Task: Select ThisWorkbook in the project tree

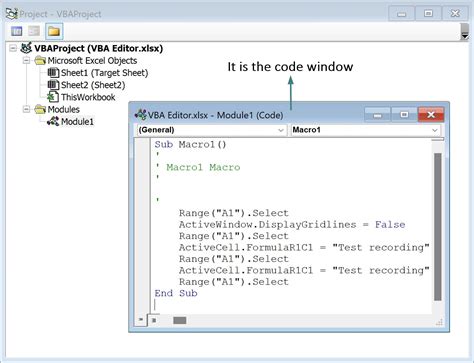Action: tap(88, 97)
